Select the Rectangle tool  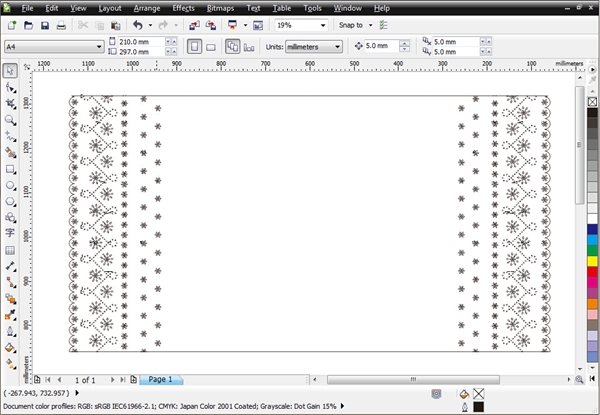tap(10, 169)
